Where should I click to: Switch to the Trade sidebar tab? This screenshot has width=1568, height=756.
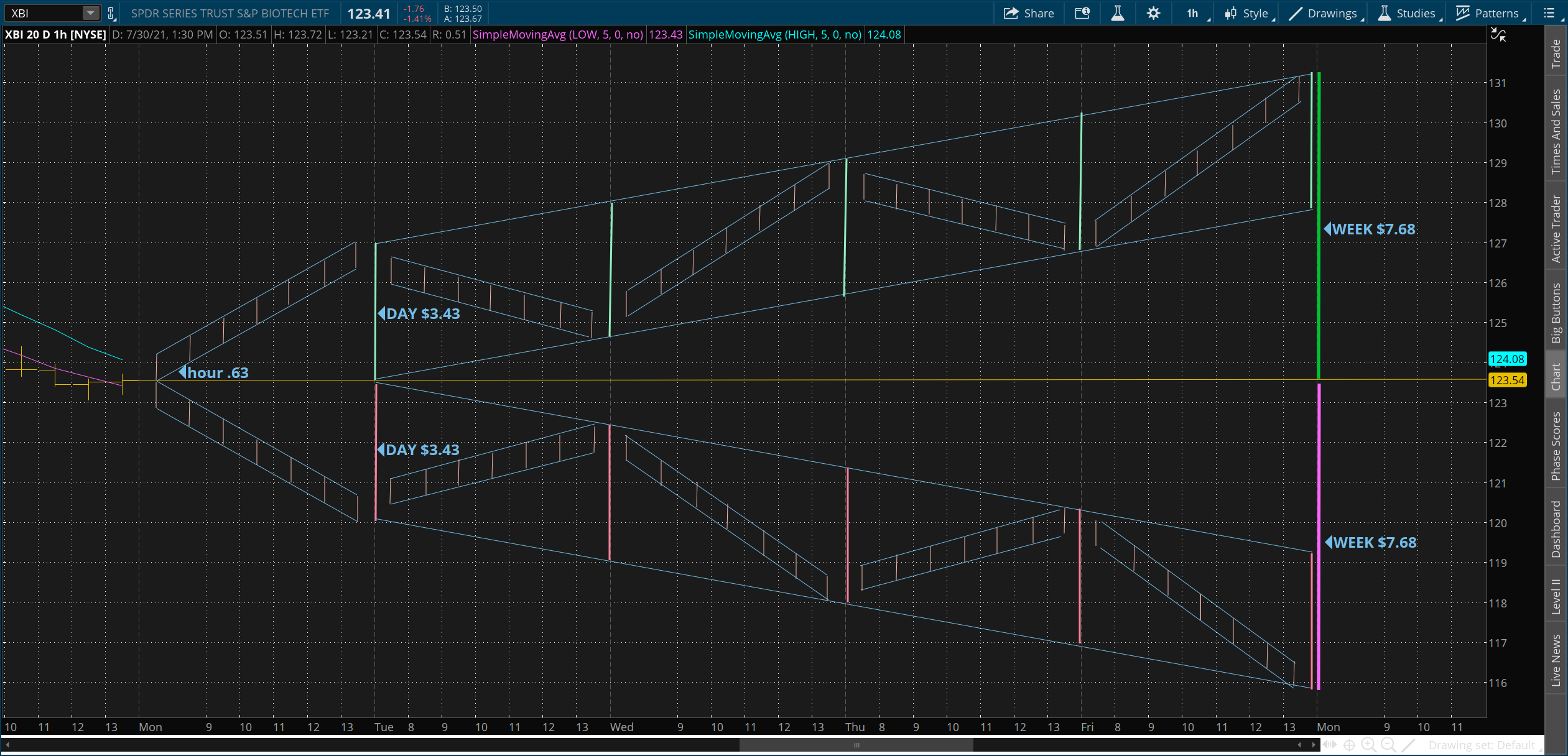[1556, 53]
